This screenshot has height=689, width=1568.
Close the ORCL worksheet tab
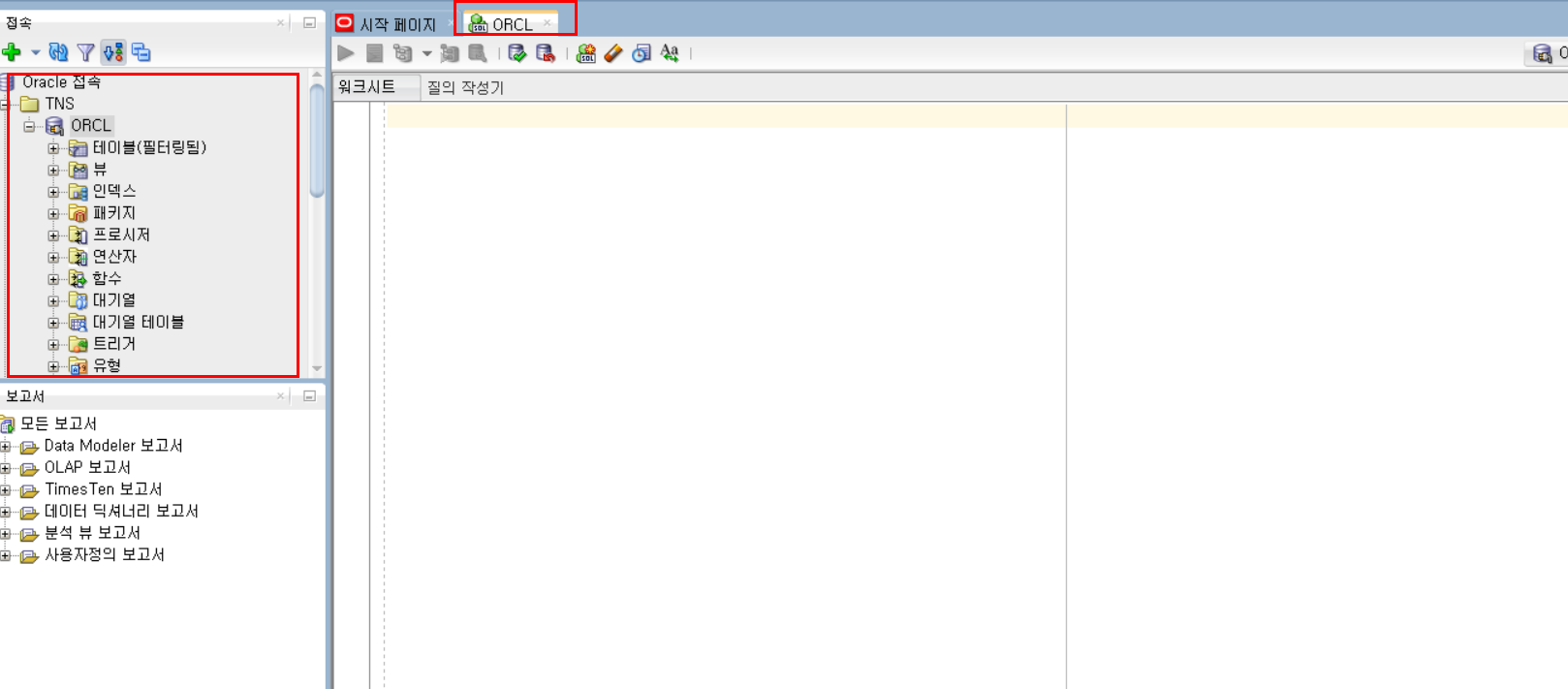548,22
